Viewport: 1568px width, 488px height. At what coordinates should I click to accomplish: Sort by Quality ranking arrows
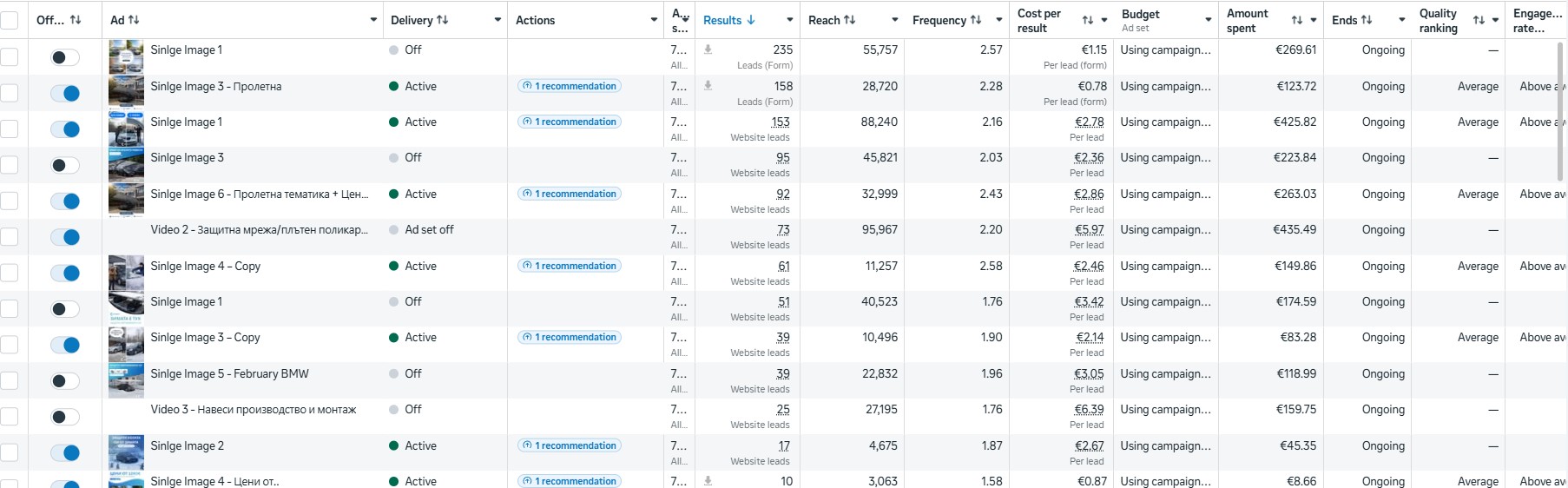coord(1479,20)
